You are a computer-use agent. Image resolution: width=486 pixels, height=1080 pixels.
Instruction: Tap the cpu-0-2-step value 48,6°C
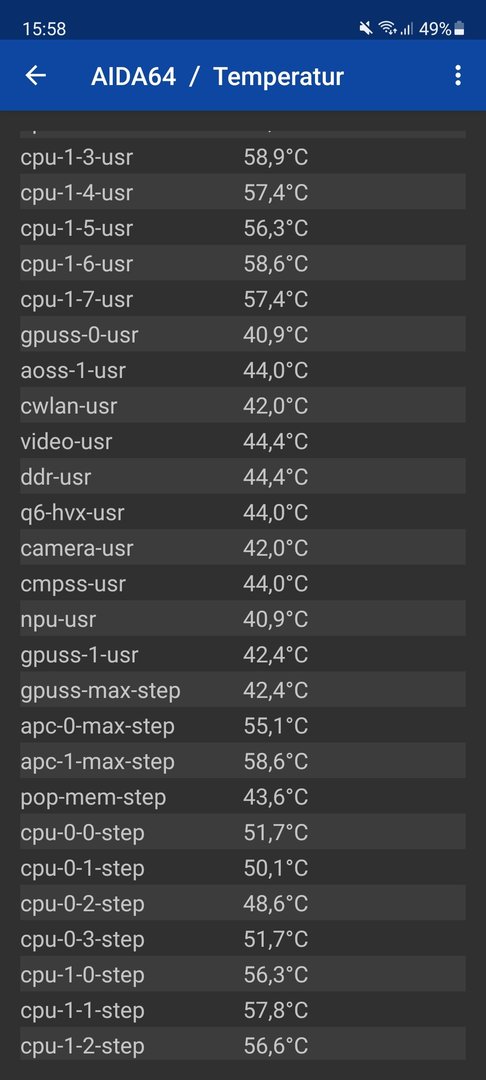[x=275, y=904]
